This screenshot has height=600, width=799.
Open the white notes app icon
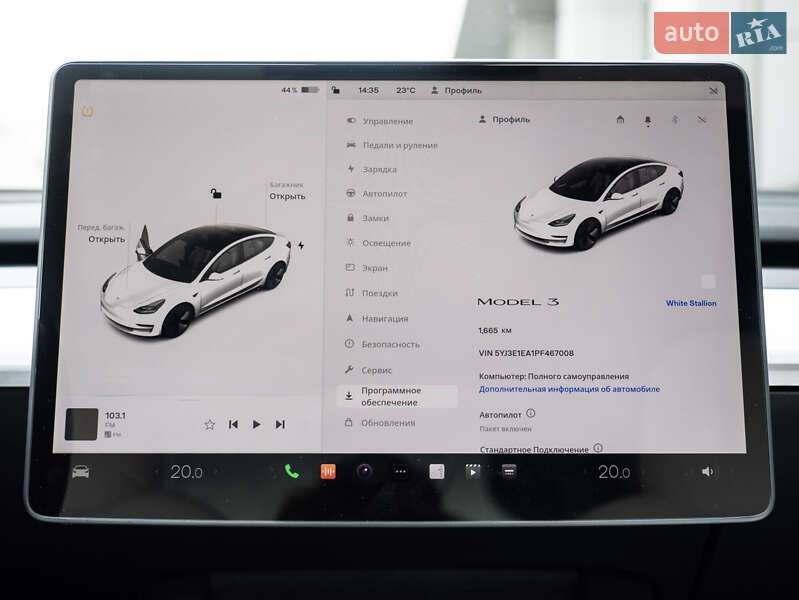(x=437, y=472)
